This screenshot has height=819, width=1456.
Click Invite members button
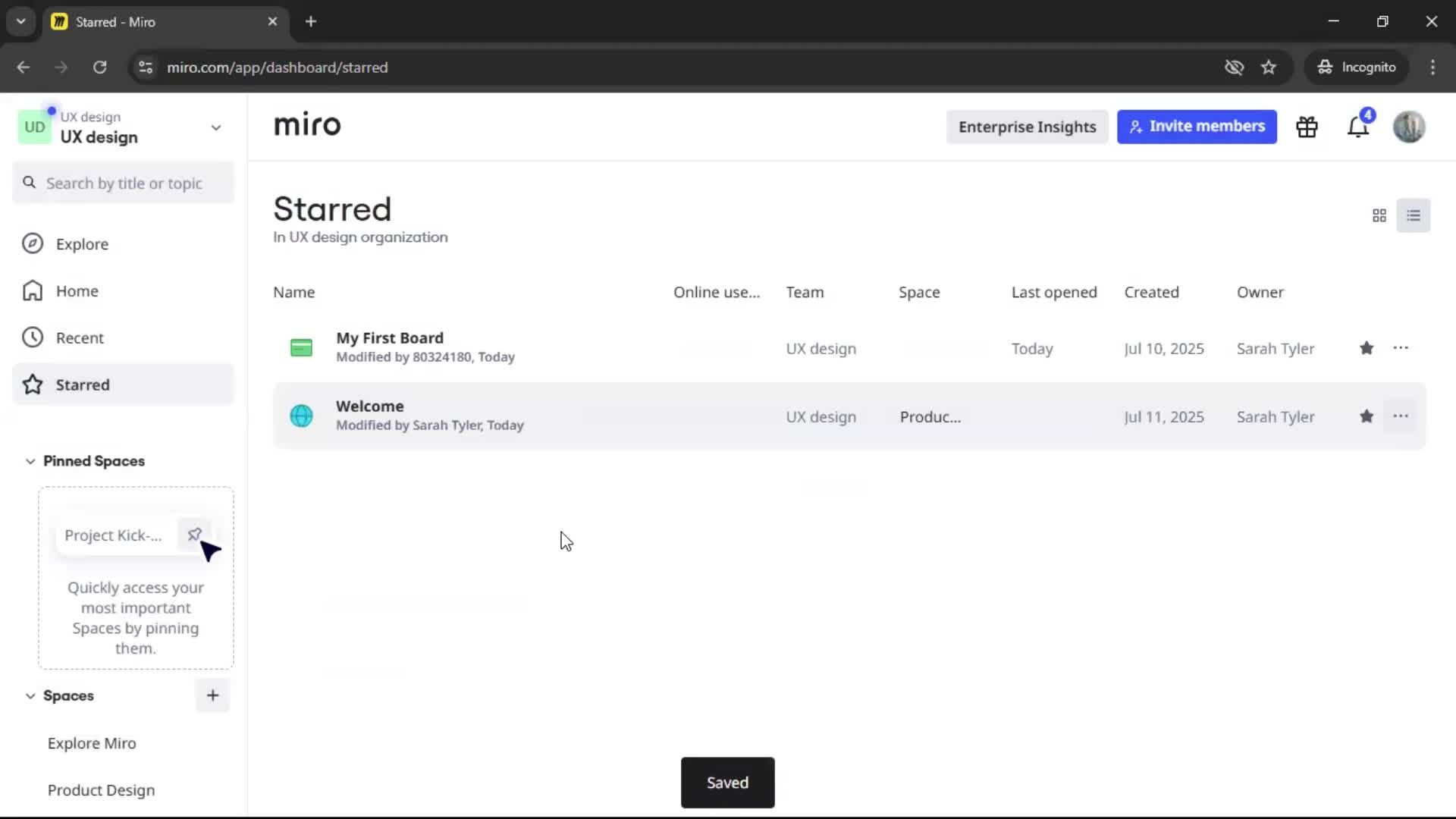pos(1197,127)
